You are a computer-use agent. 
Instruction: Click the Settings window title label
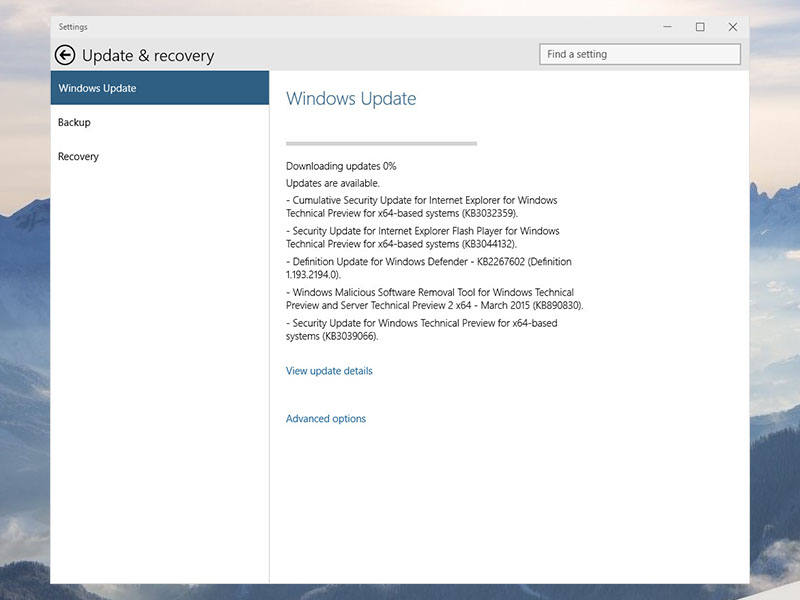(73, 27)
